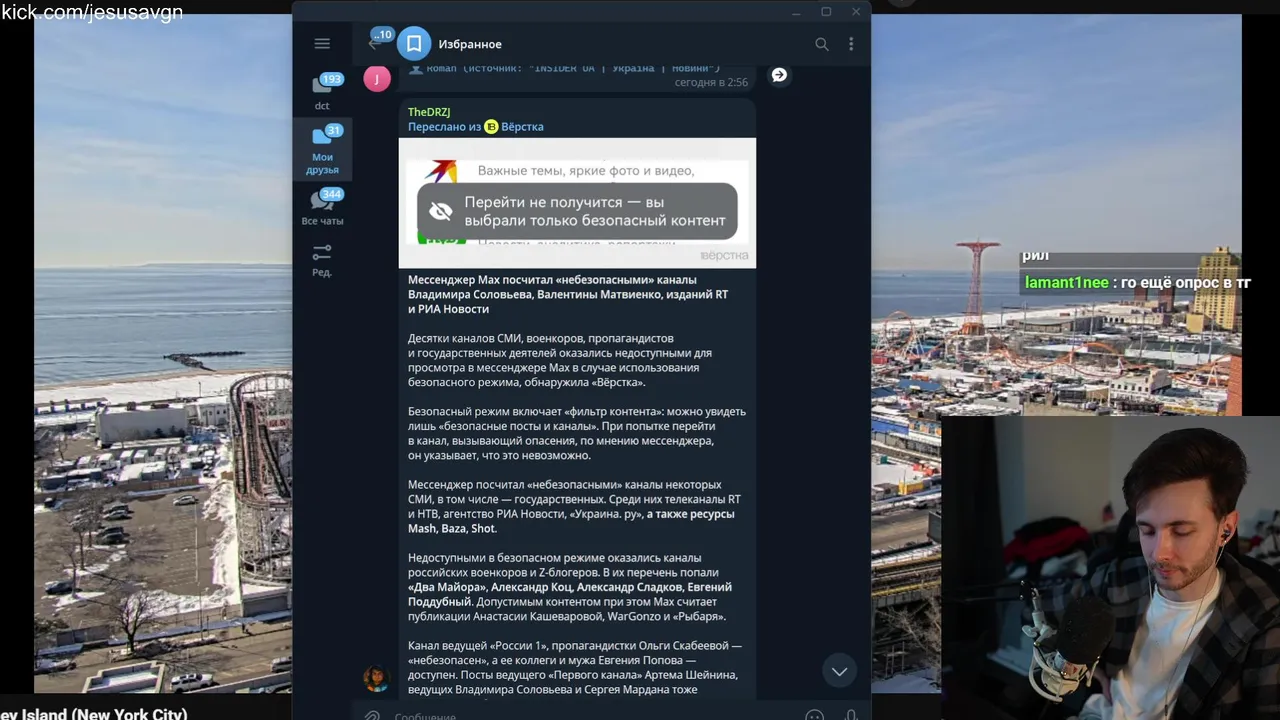This screenshot has height=720, width=1280.
Task: Open the three-dot chat options menu
Action: pos(851,44)
